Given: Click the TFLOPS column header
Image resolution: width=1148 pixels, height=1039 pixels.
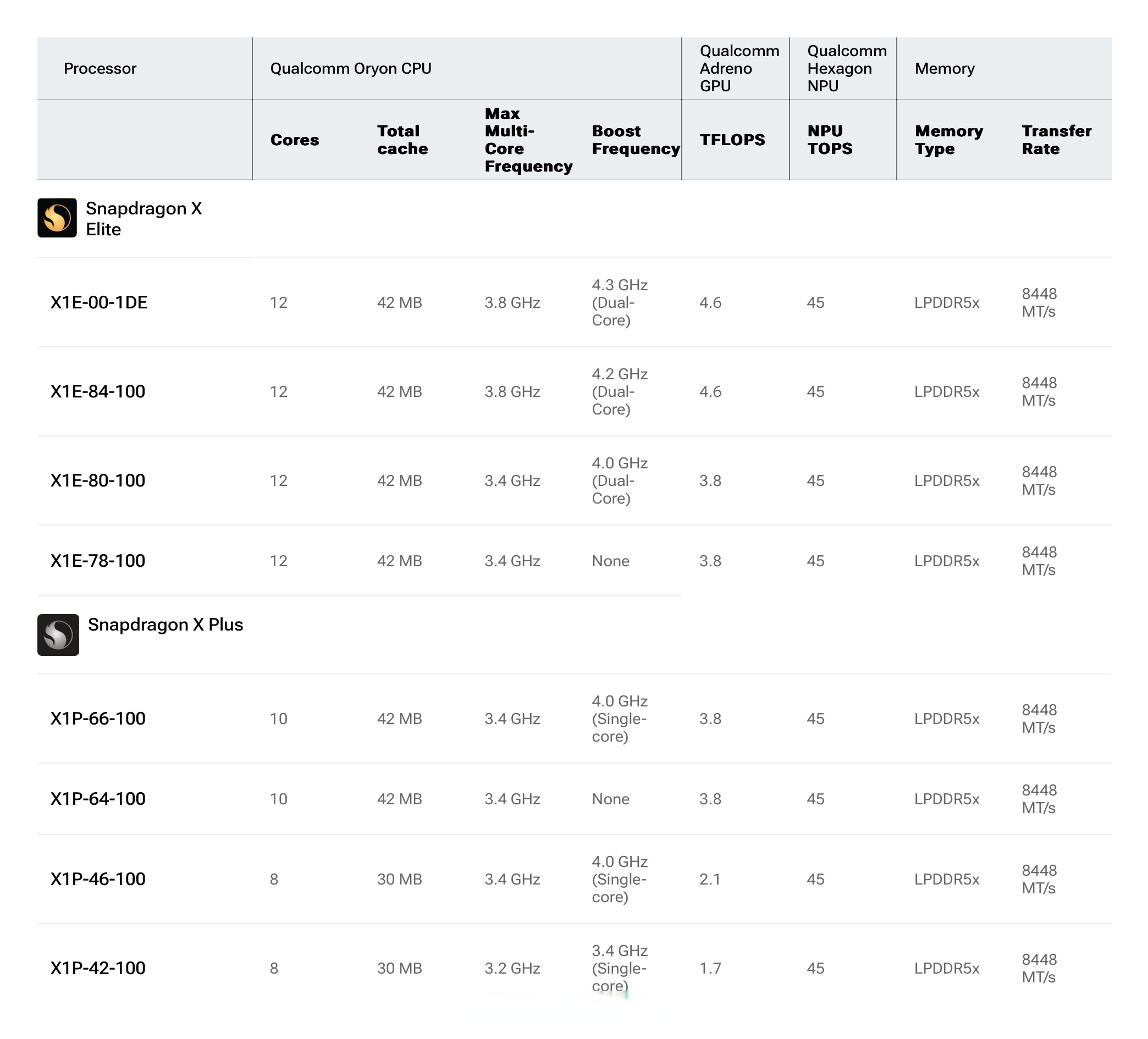Looking at the screenshot, I should coord(732,140).
